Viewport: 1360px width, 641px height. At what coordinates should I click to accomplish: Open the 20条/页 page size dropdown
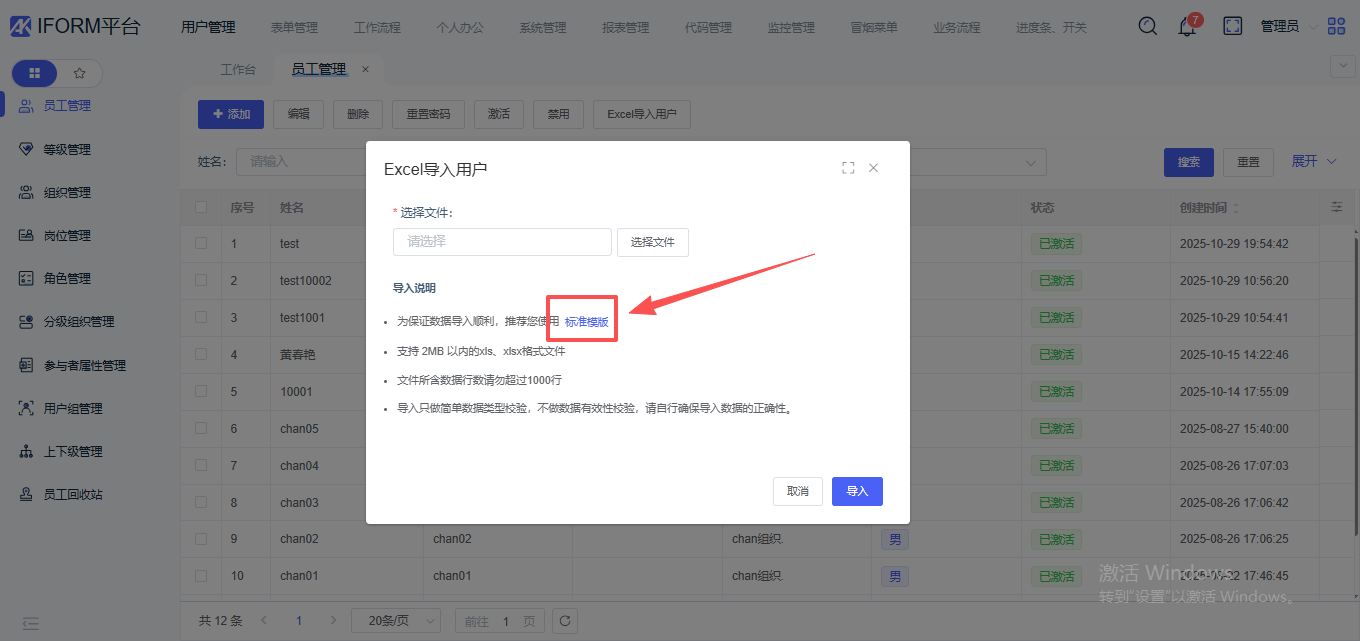395,621
